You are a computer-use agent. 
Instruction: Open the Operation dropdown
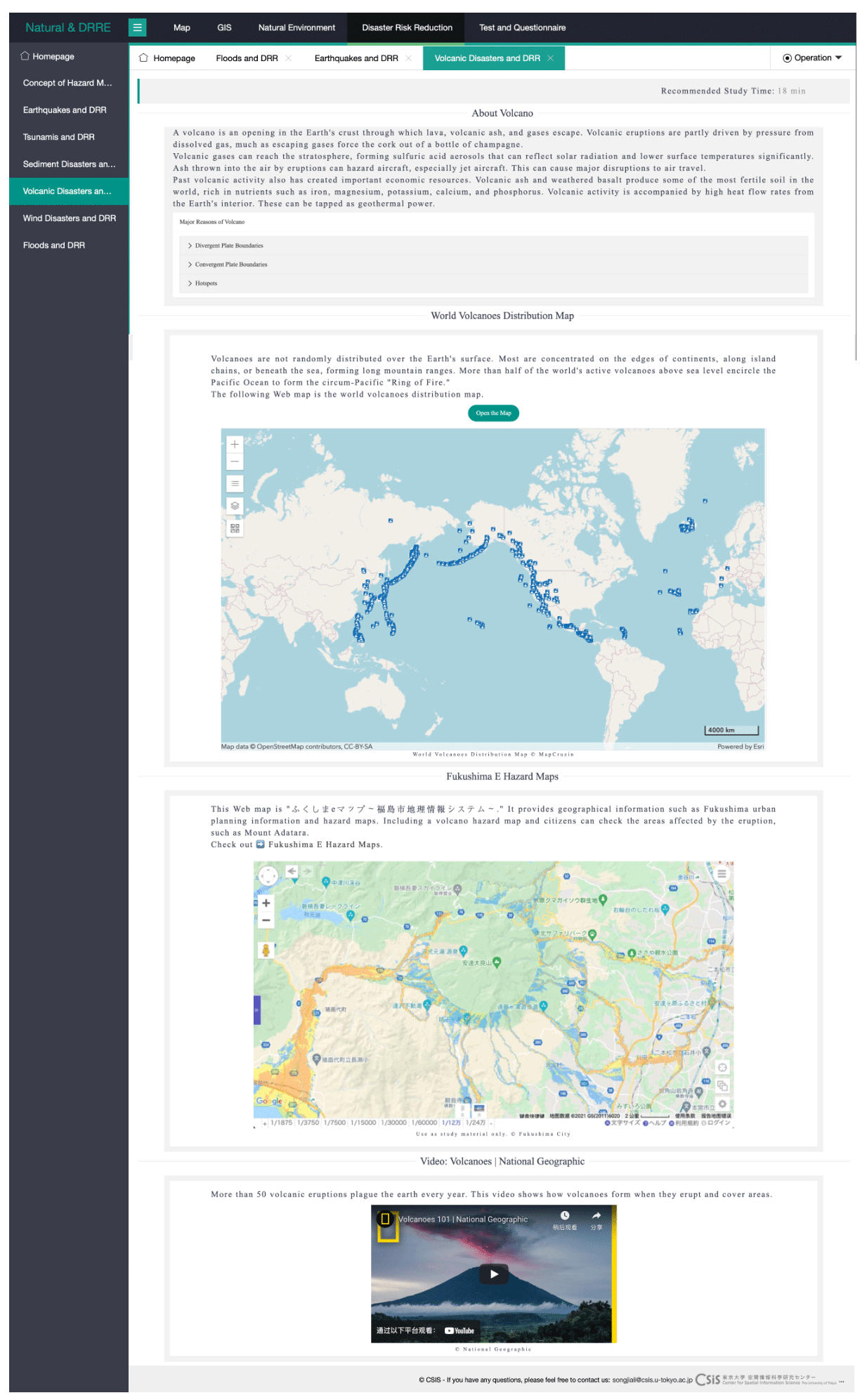(812, 58)
